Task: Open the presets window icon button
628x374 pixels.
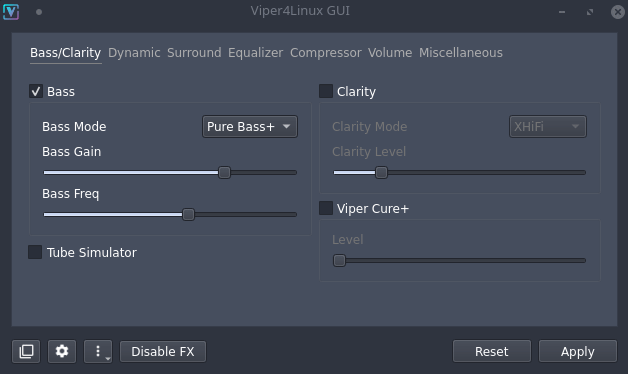Action: (26, 352)
